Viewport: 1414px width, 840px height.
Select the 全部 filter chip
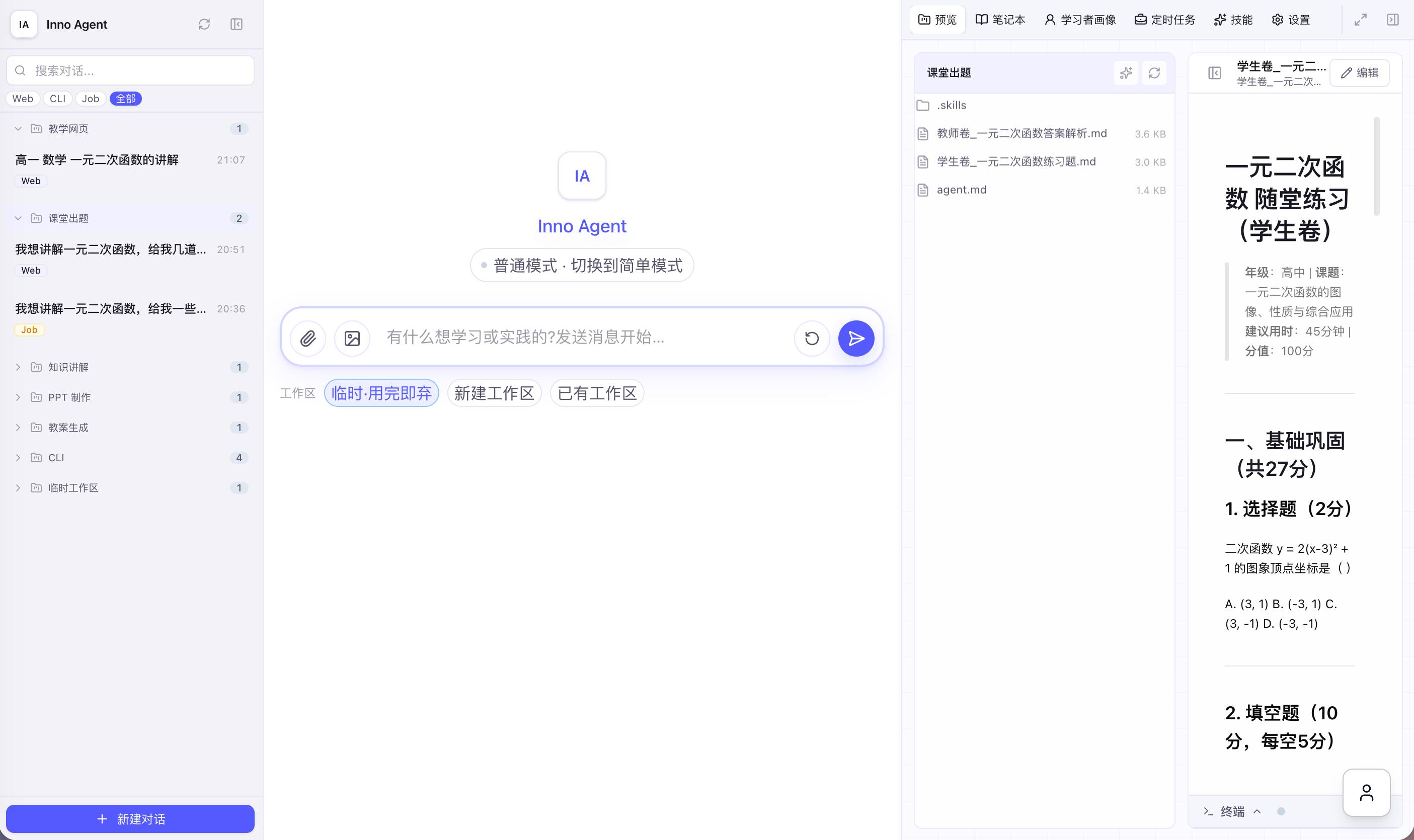coord(126,99)
